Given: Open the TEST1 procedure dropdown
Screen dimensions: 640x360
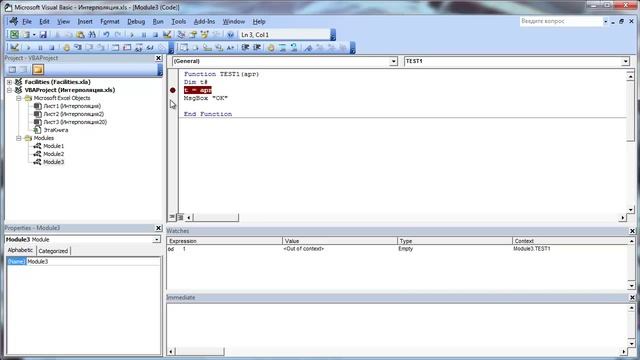Looking at the screenshot, I should 625,61.
